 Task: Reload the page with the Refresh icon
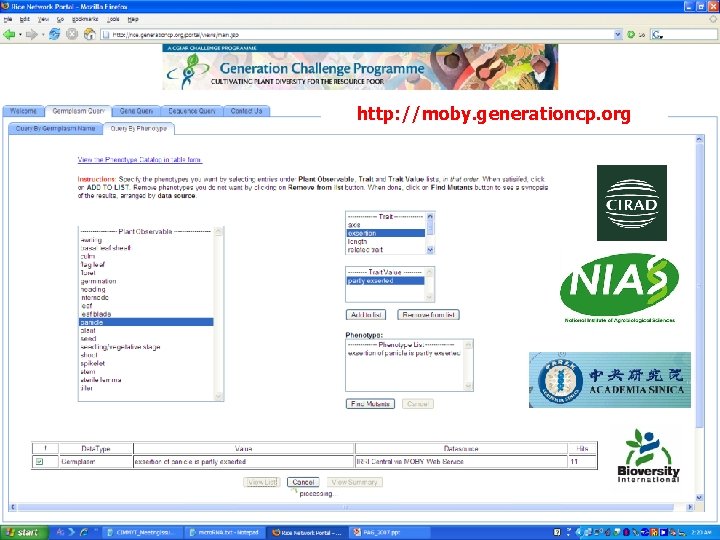55,34
